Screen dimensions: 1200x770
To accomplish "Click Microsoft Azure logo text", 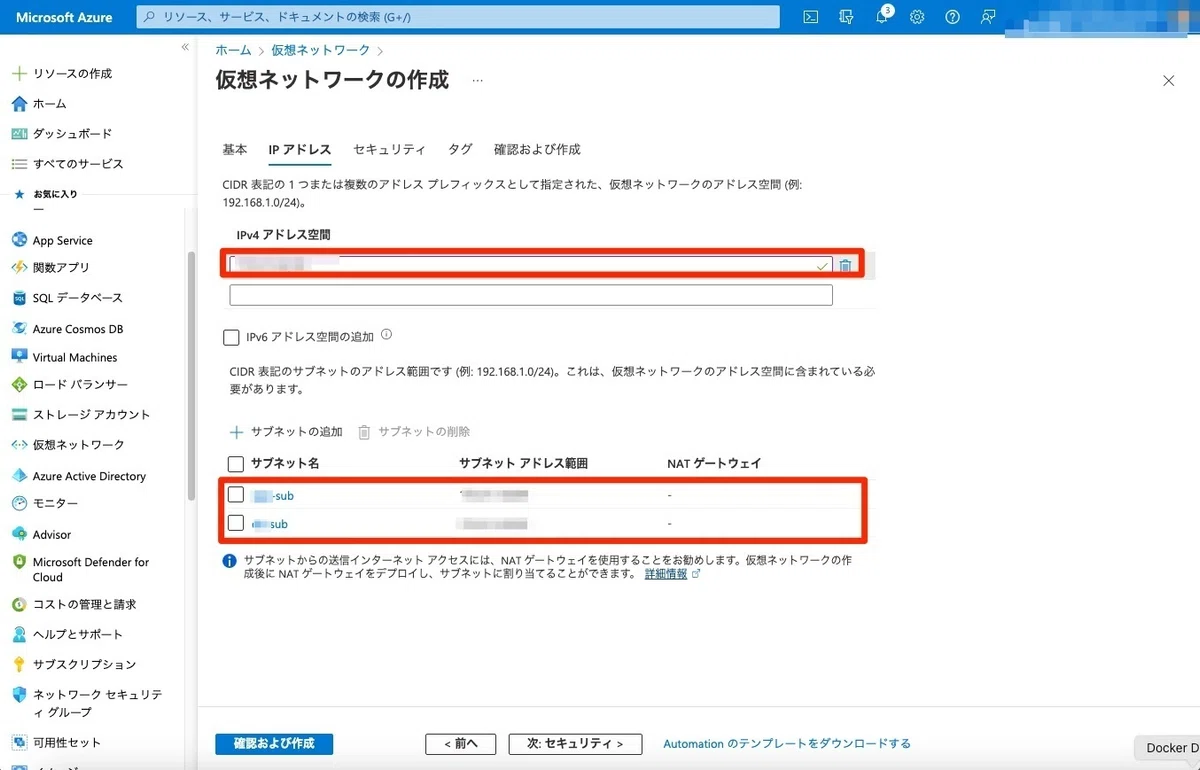I will [64, 17].
